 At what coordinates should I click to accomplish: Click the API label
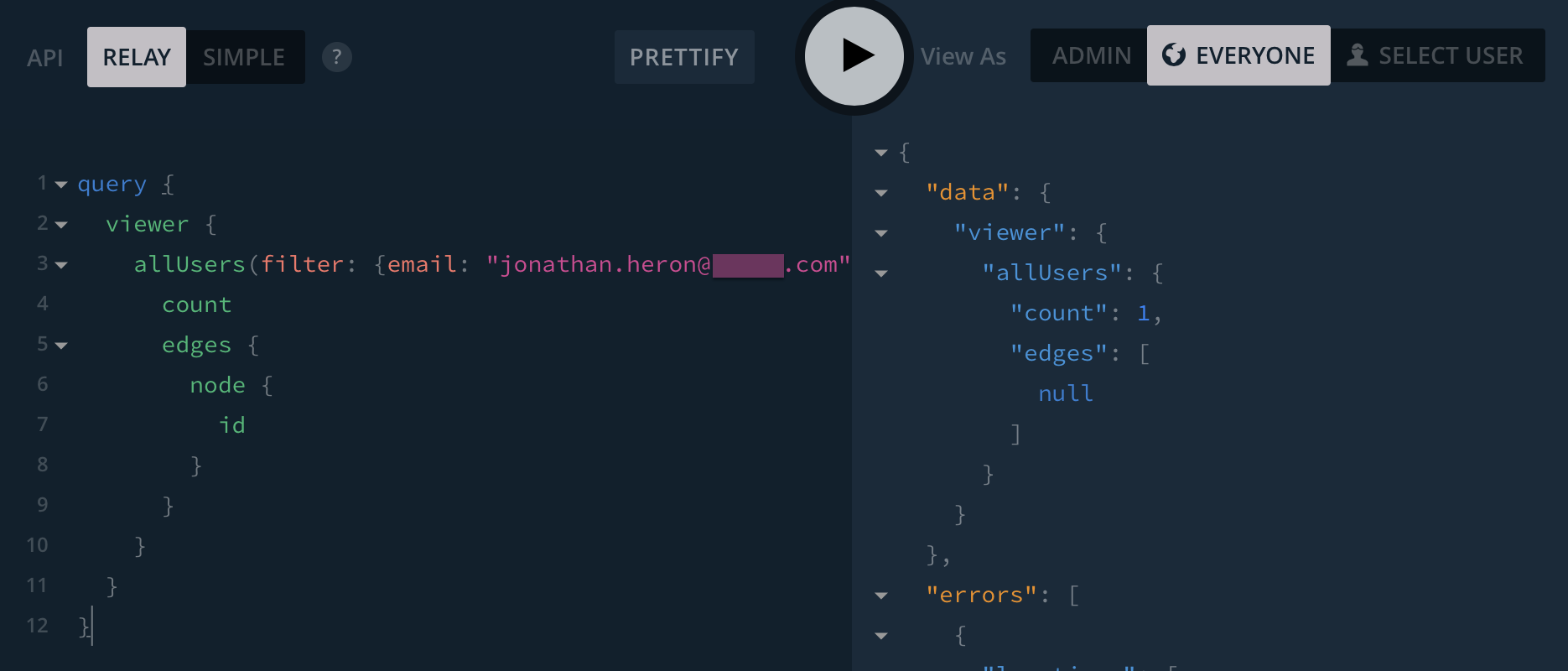tap(45, 58)
